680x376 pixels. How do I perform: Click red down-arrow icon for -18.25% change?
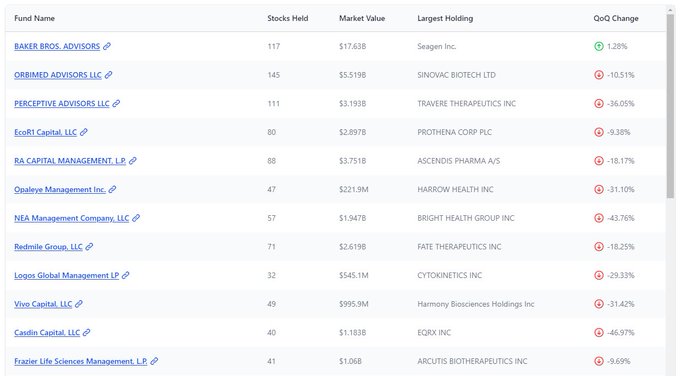[598, 246]
